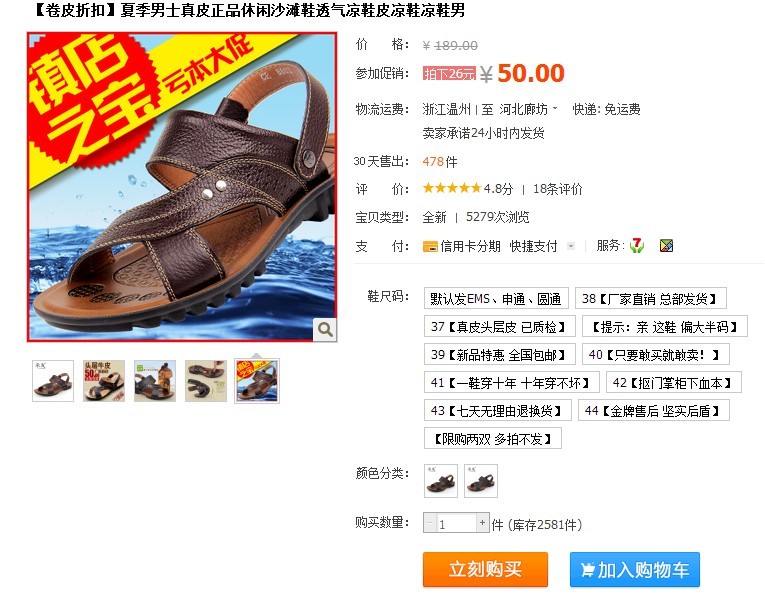The height and width of the screenshot is (599, 765).
Task: Click the magnifier zoom icon on product image
Action: click(x=324, y=329)
